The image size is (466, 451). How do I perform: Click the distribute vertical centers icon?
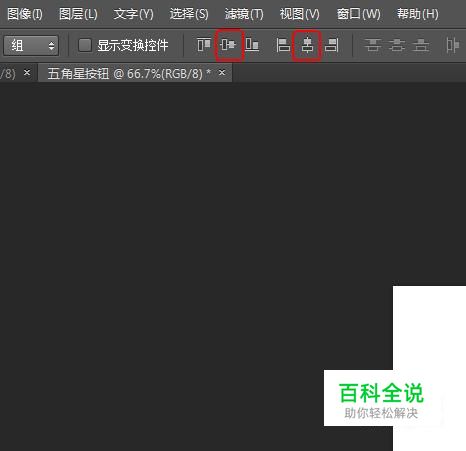coord(397,45)
